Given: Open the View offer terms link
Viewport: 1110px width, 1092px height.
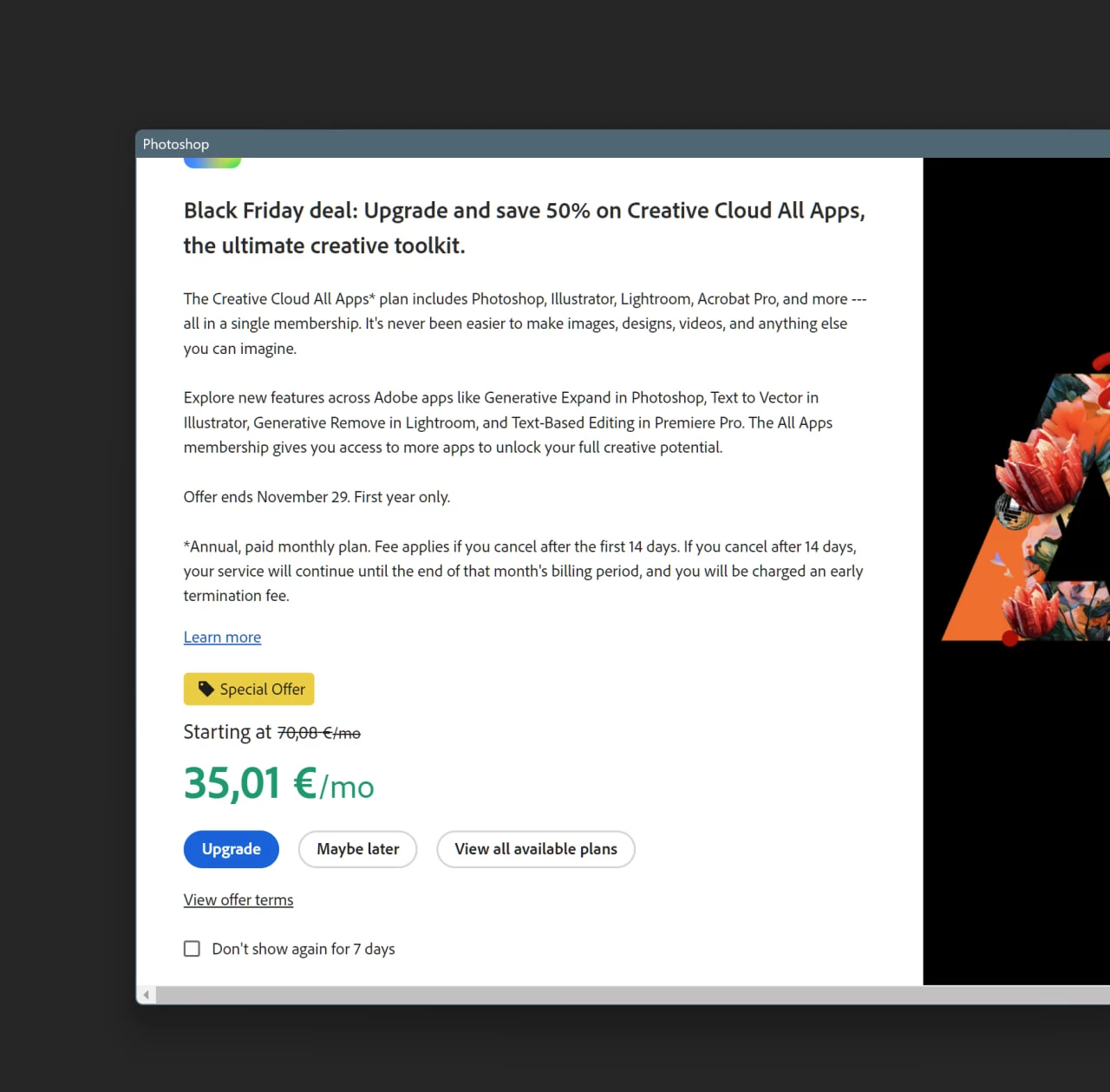Looking at the screenshot, I should pos(238,900).
